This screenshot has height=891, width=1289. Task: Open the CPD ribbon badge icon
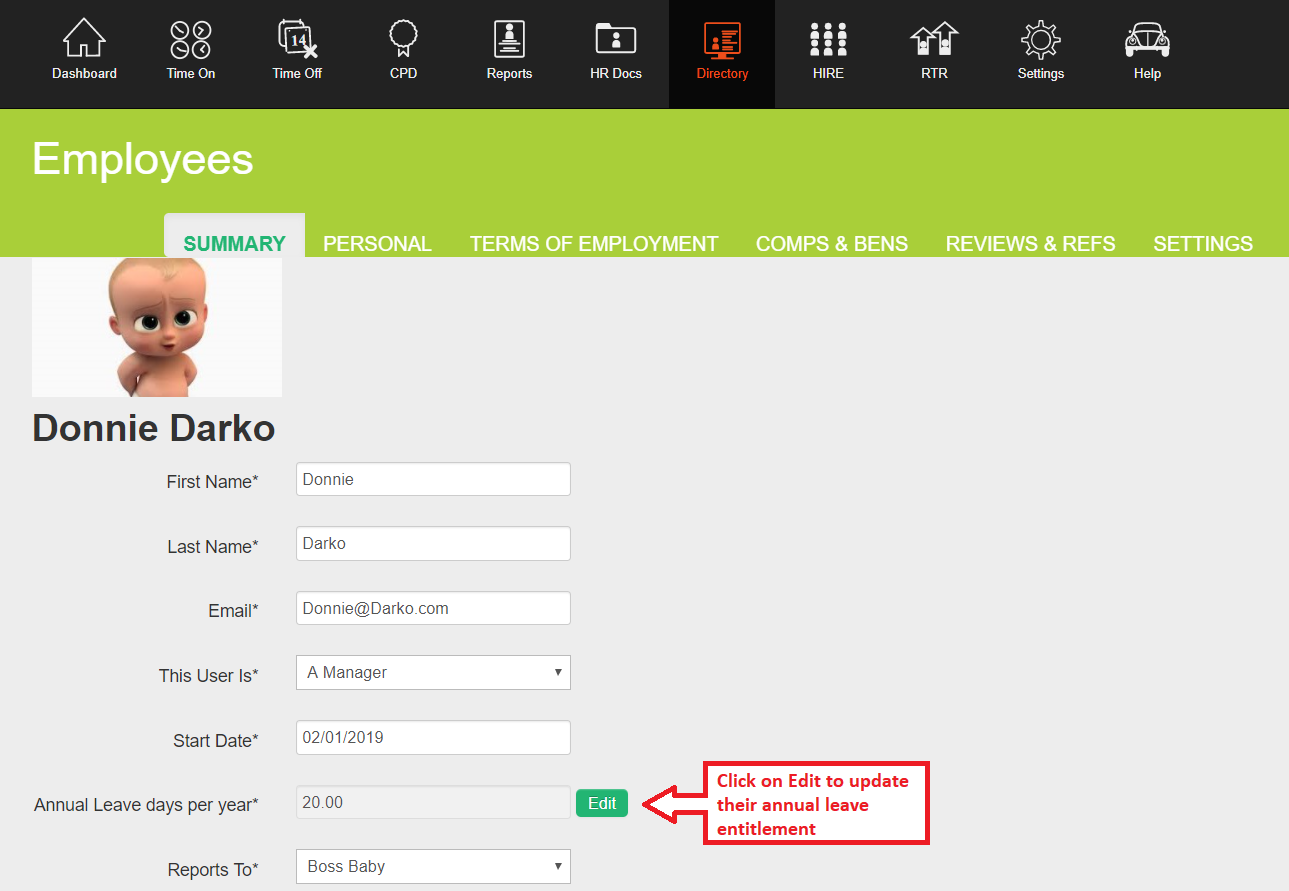[x=403, y=40]
